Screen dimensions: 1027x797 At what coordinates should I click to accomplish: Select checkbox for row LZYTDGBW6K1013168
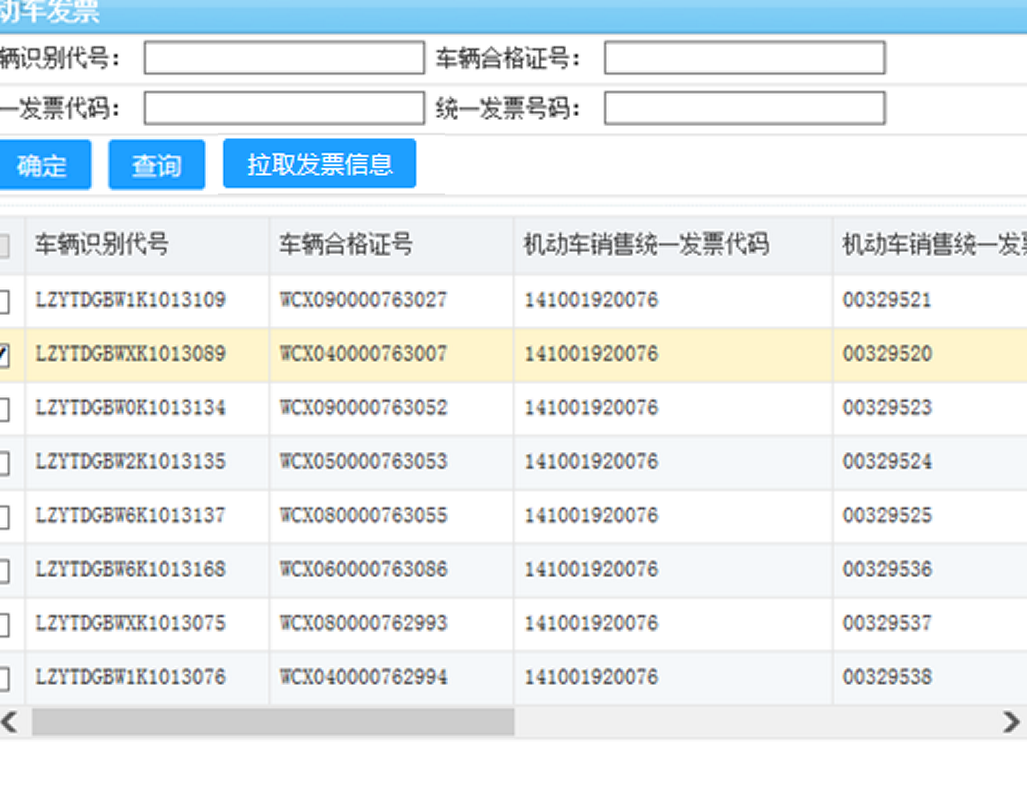pos(4,571)
